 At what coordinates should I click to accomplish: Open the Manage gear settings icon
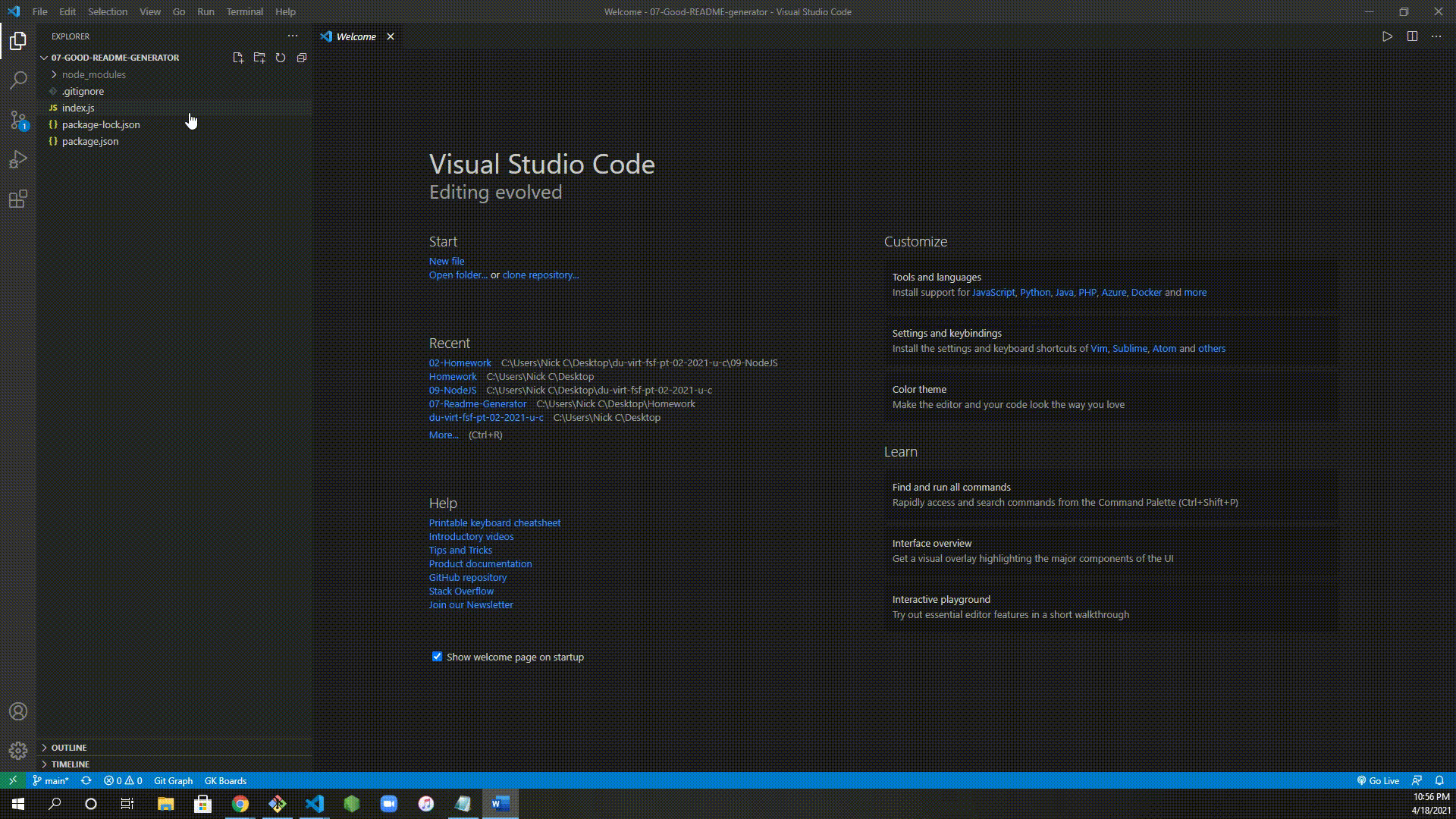(18, 751)
